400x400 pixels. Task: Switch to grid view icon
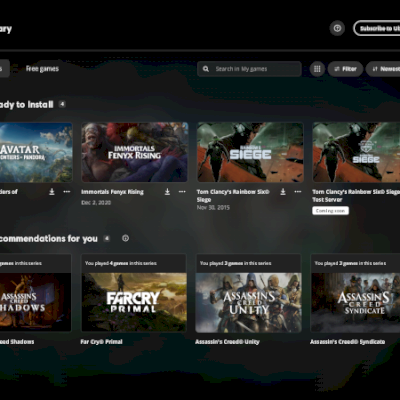click(317, 69)
